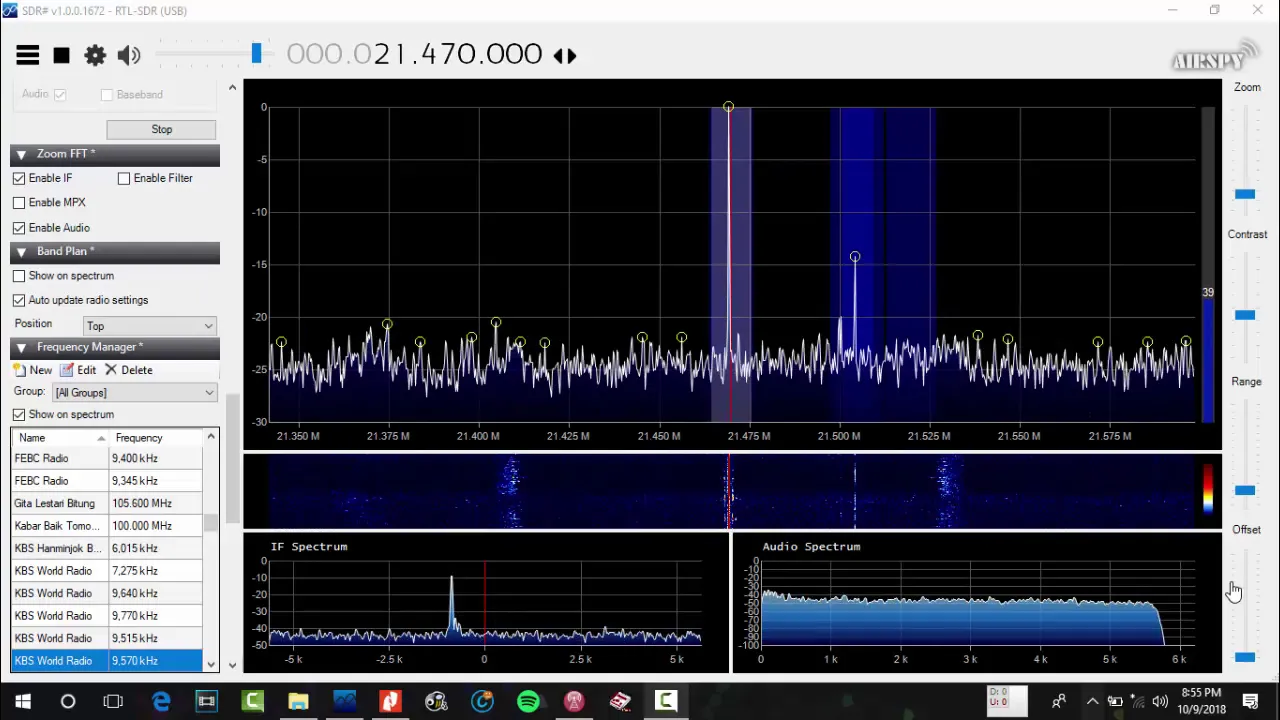The width and height of the screenshot is (1280, 720).
Task: Open the SDR# taskbar icon
Action: point(344,701)
